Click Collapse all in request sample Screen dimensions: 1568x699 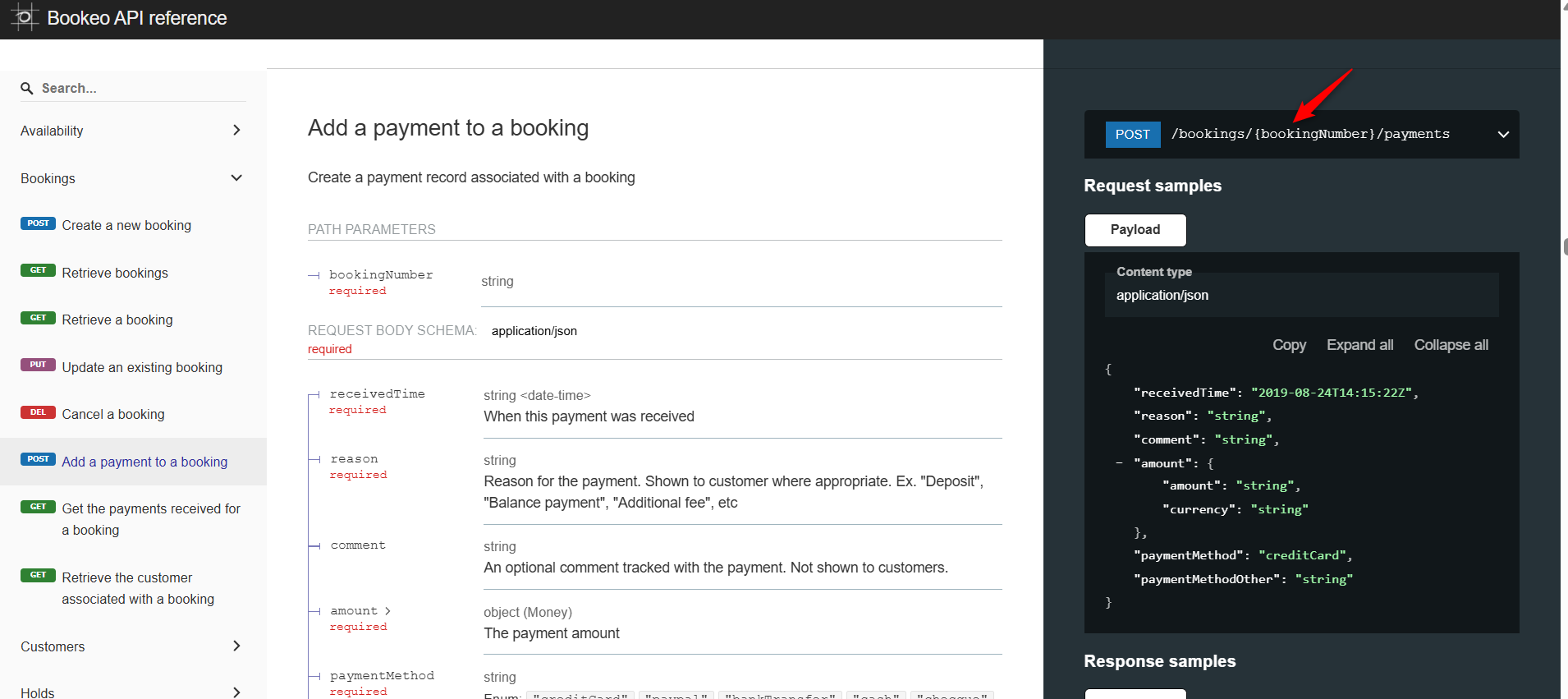click(1451, 345)
